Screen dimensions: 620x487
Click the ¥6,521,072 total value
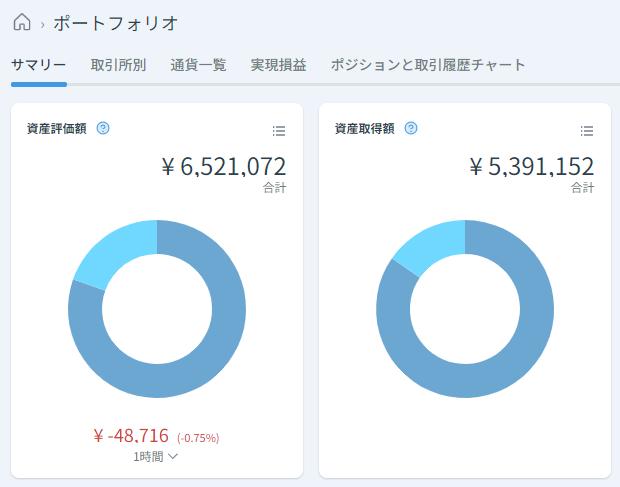pos(224,166)
